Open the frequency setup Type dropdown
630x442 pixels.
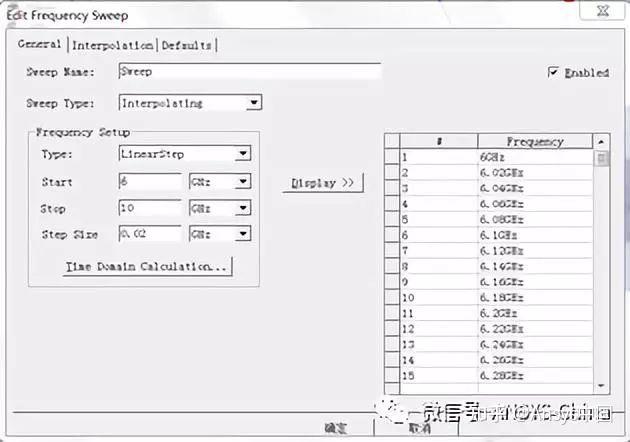point(243,154)
